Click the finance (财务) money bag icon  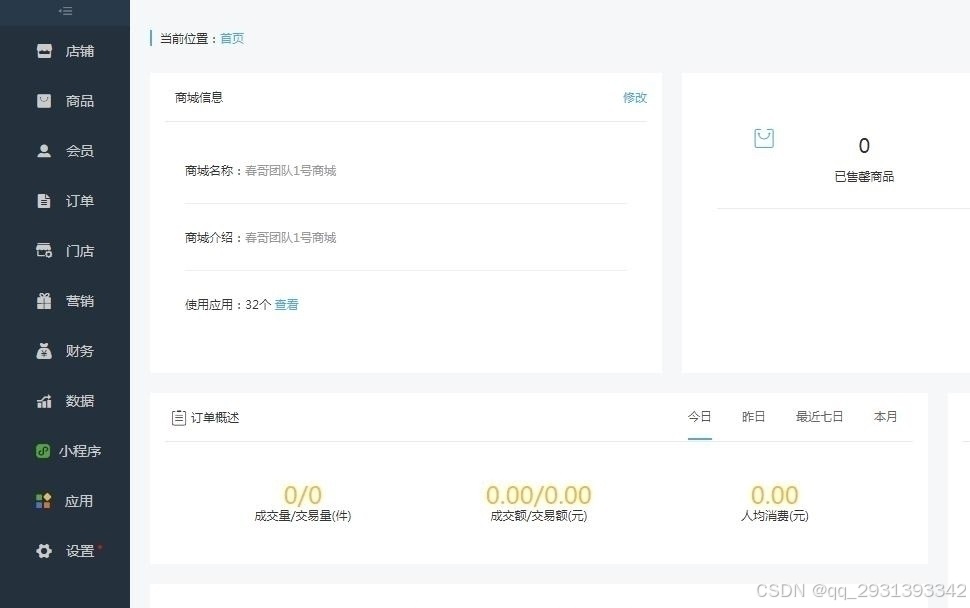pos(44,351)
